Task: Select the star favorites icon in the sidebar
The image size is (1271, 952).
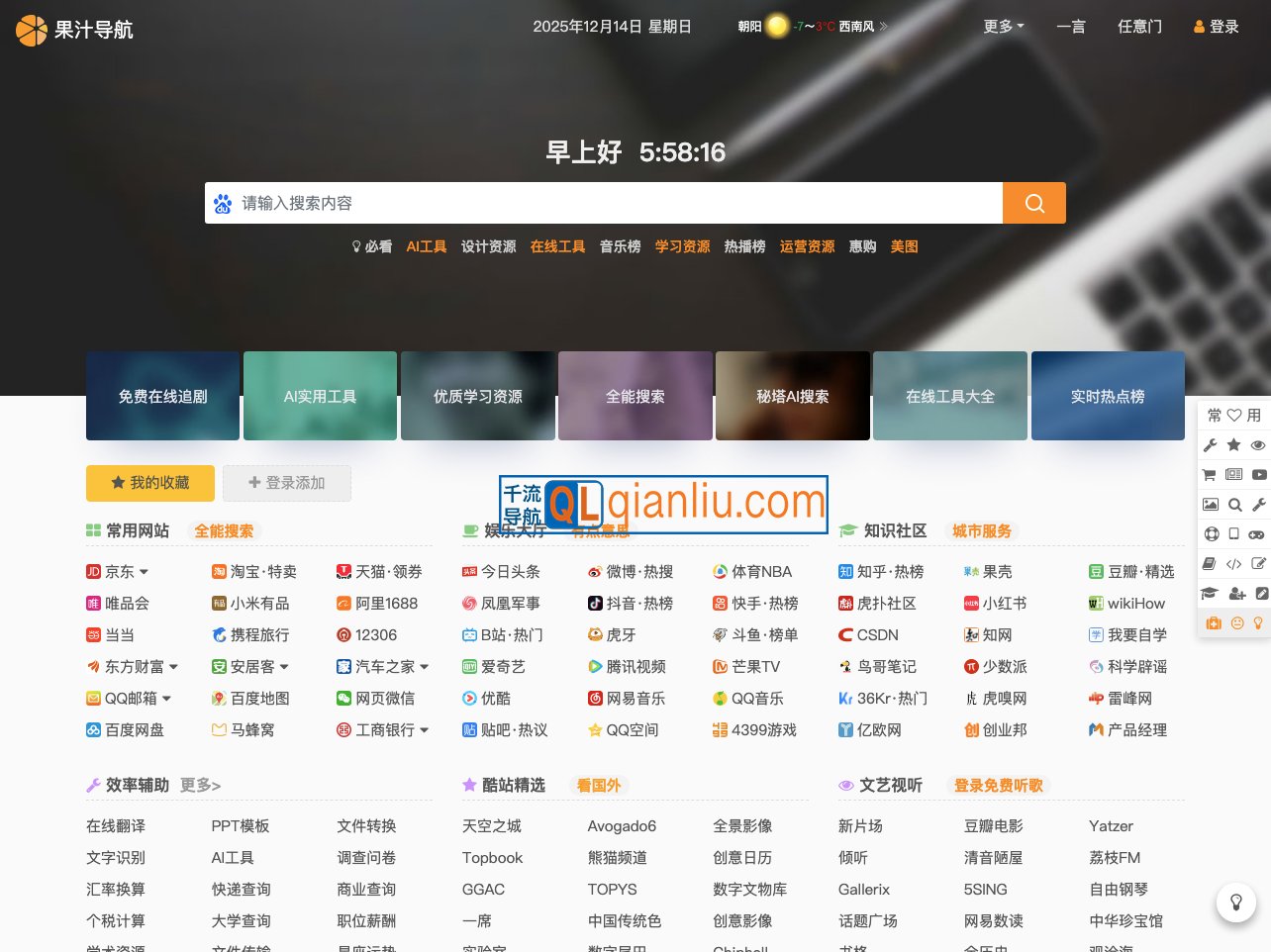Action: [x=1234, y=445]
